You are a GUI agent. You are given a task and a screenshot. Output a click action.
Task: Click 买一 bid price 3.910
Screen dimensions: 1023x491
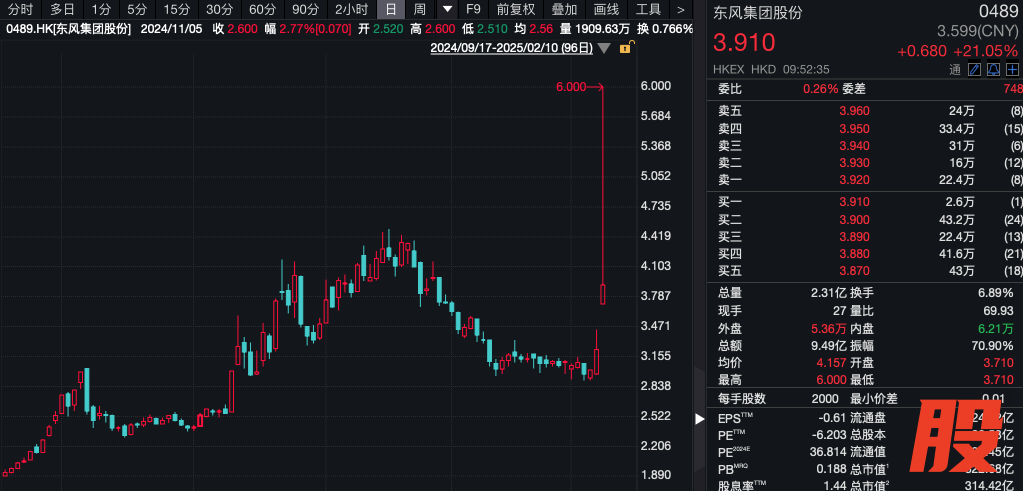coord(854,203)
